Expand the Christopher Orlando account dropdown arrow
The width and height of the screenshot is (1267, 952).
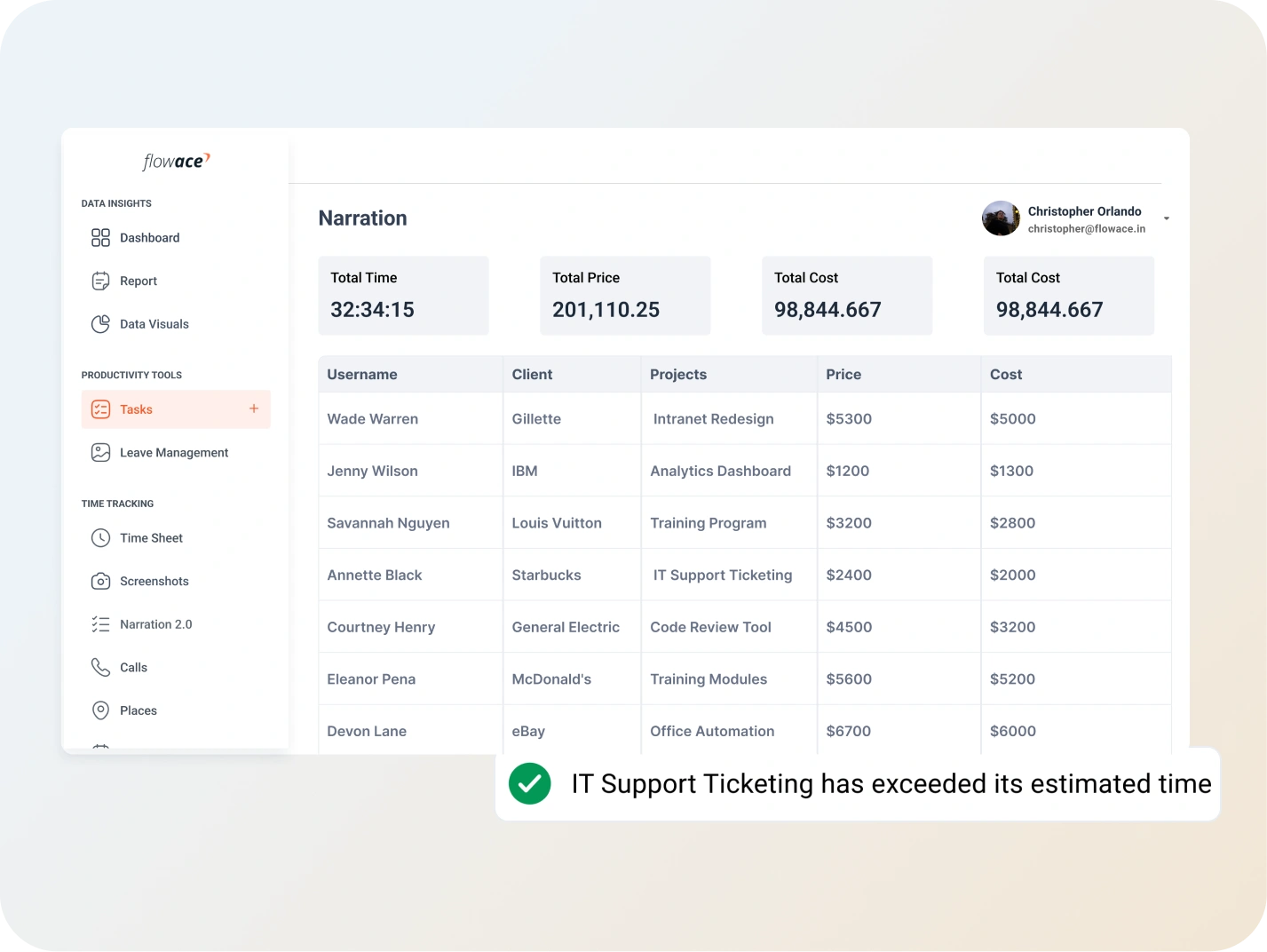pyautogui.click(x=1166, y=218)
